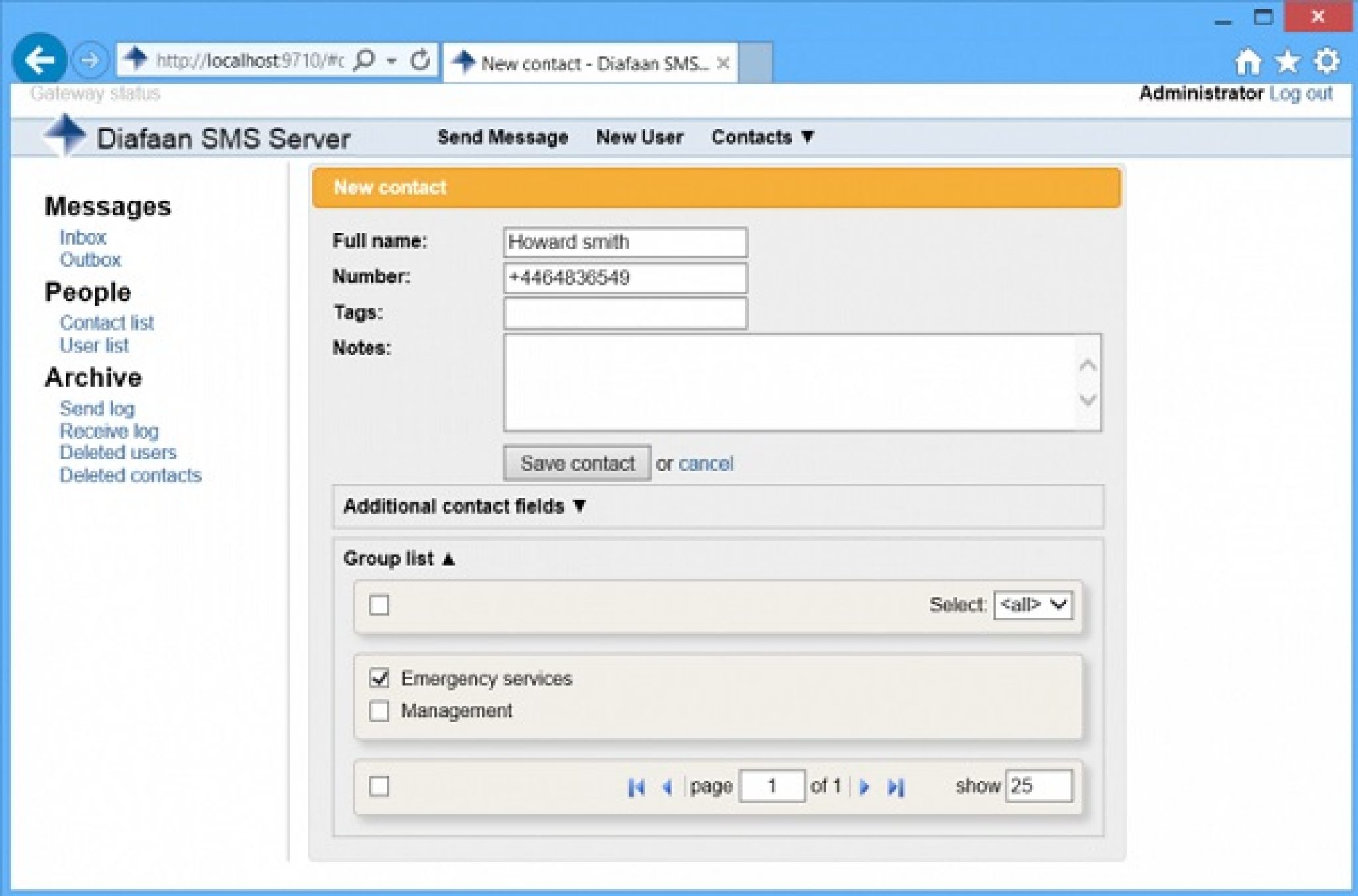Image resolution: width=1358 pixels, height=896 pixels.
Task: Click the Diafaan SMS Server logo
Action: 199,137
